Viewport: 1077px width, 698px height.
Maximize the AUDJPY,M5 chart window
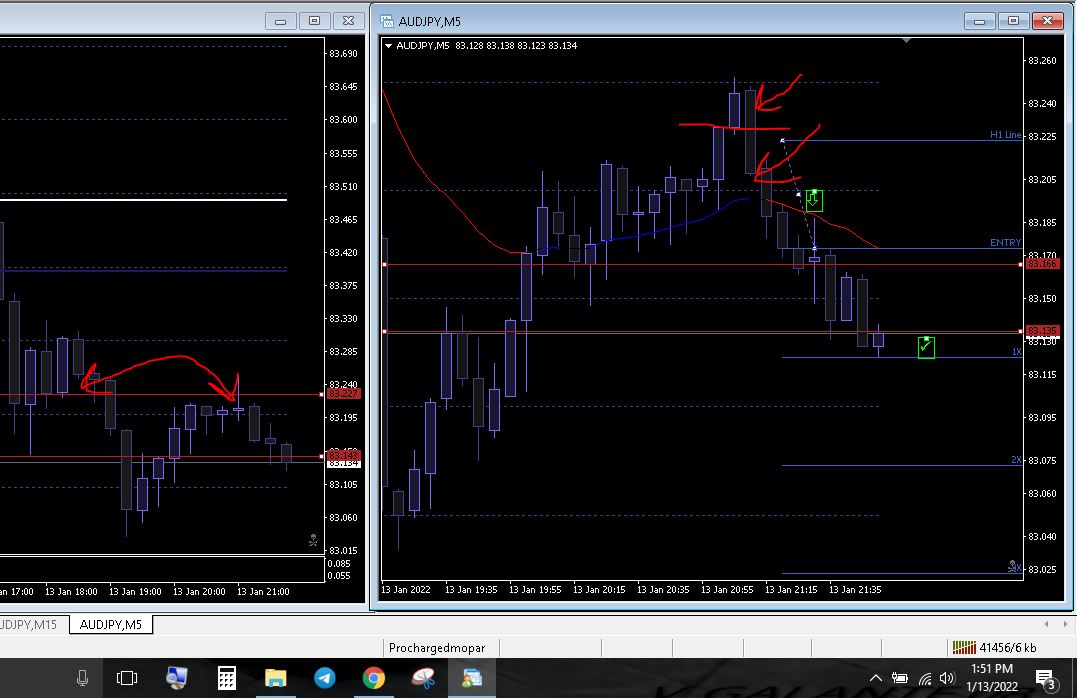point(1013,21)
